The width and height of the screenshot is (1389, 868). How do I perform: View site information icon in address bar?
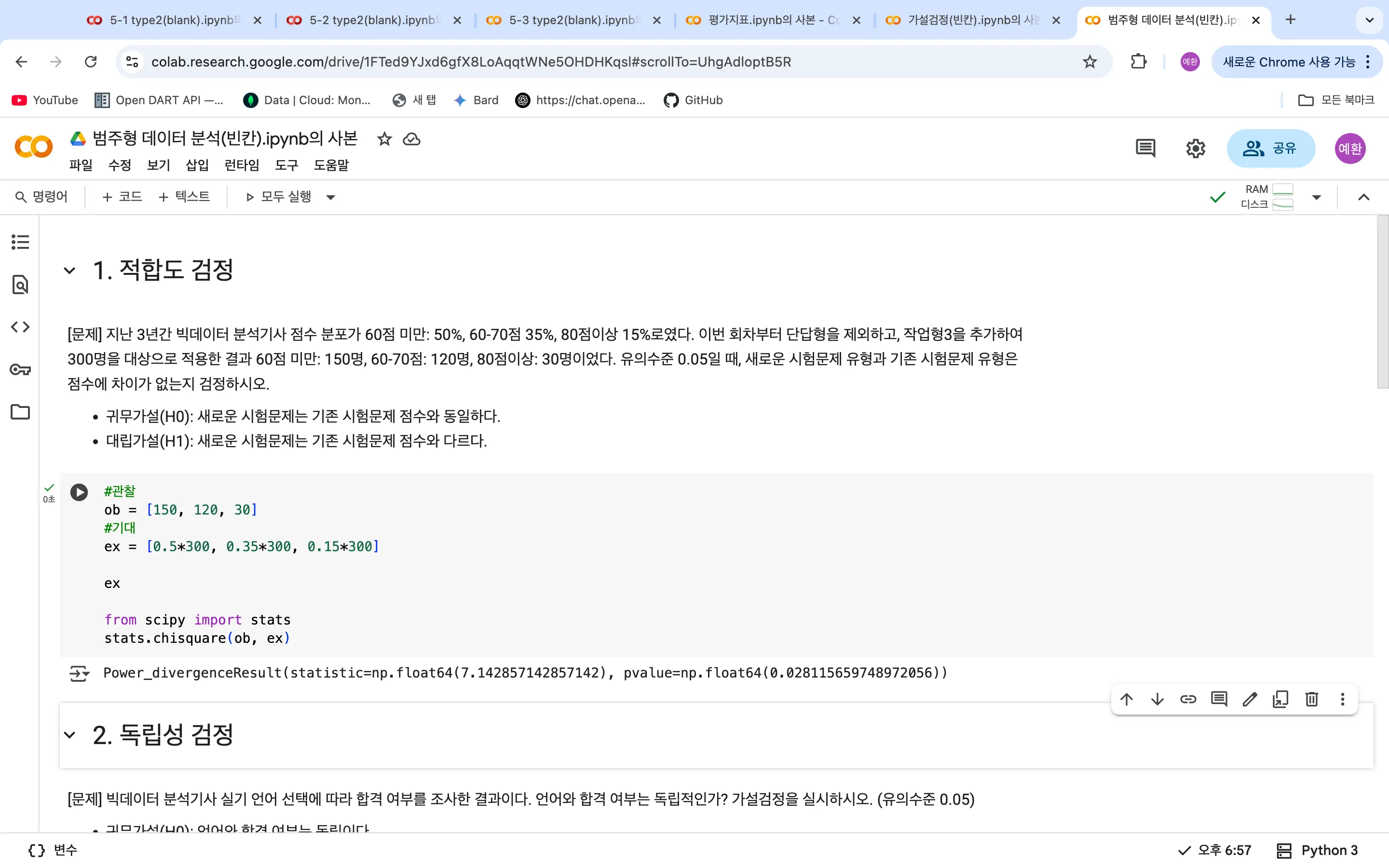pyautogui.click(x=132, y=61)
